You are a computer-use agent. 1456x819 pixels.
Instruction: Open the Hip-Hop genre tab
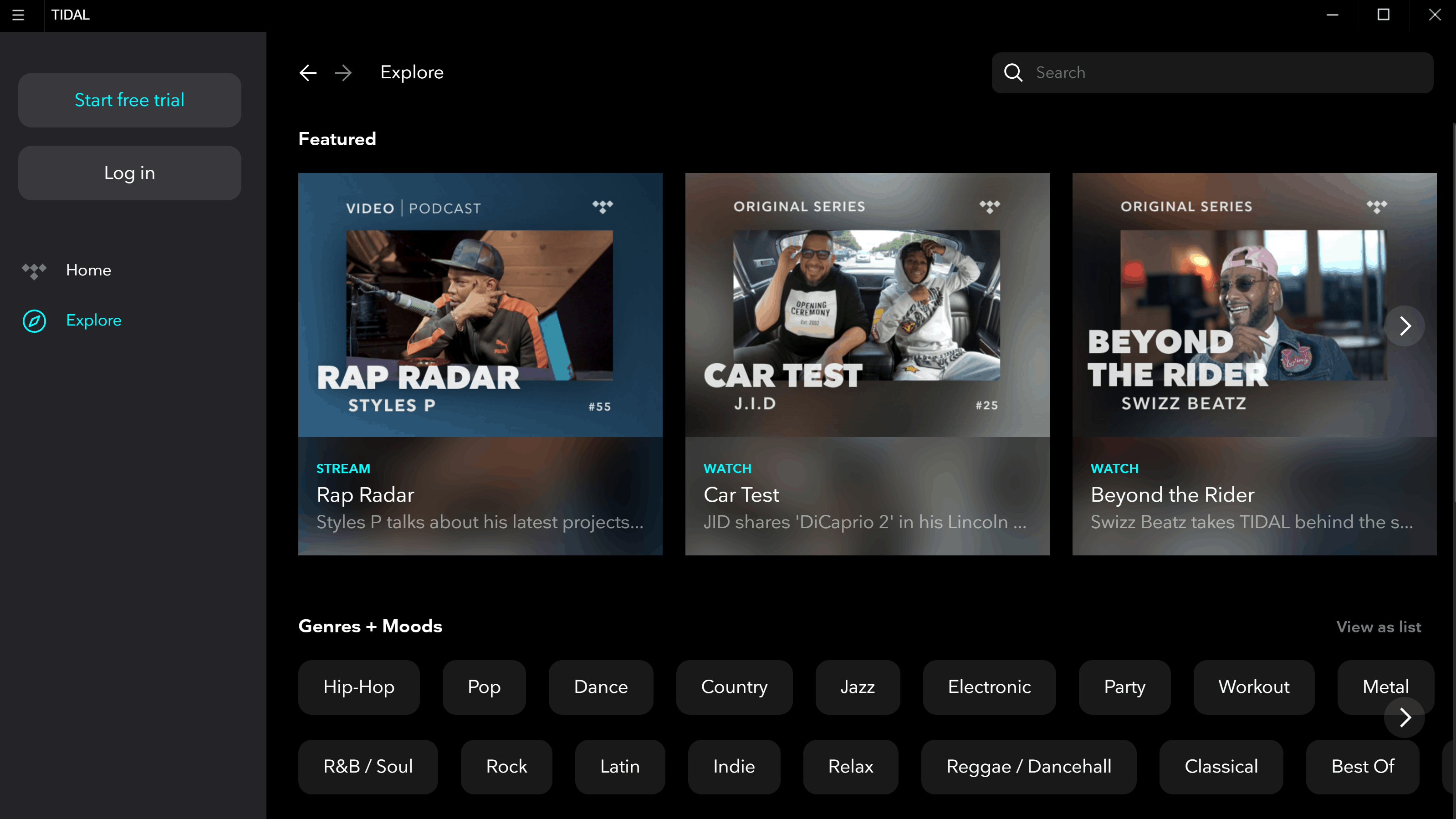(358, 687)
